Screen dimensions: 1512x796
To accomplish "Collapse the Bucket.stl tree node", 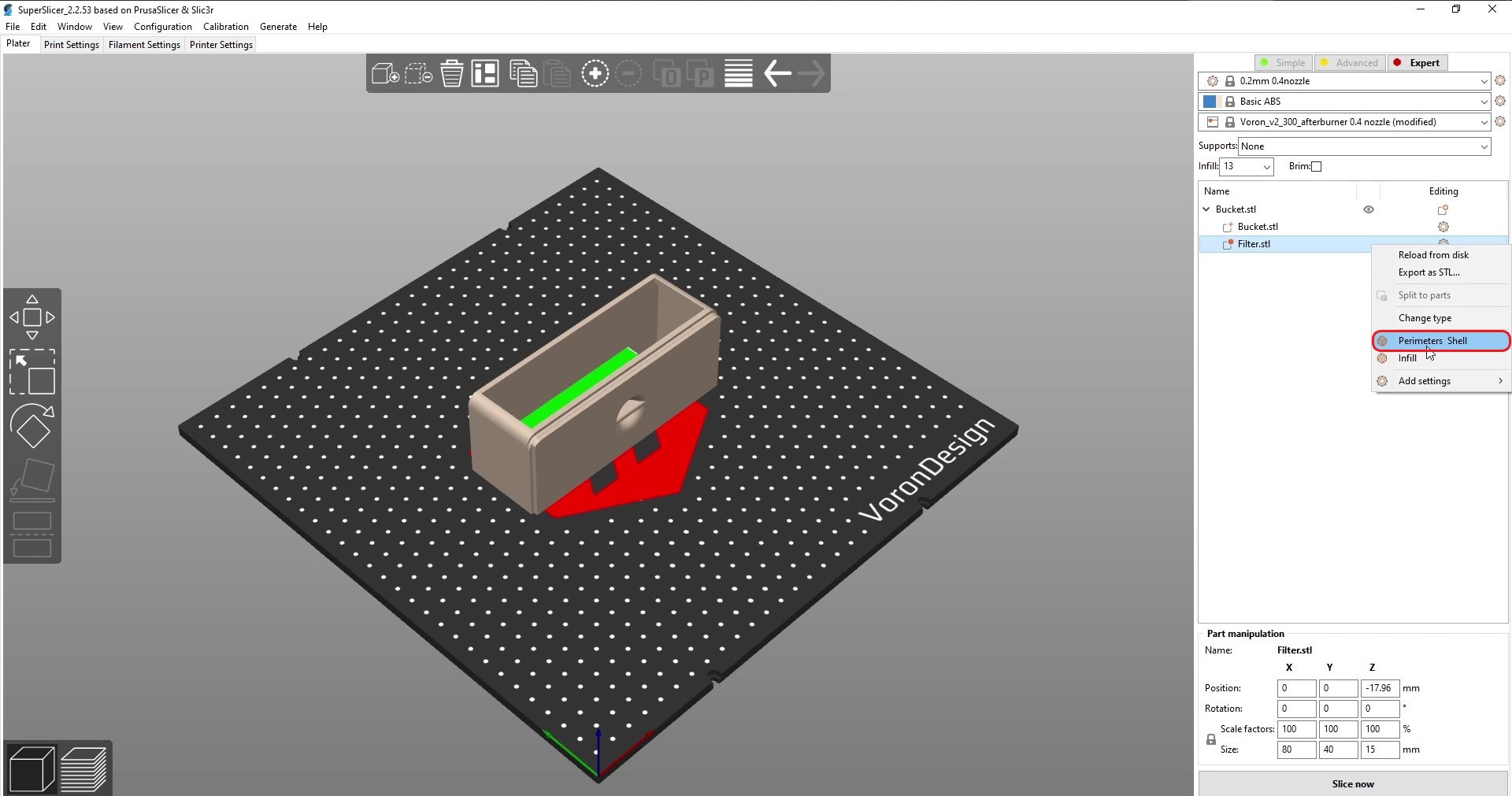I will point(1206,209).
